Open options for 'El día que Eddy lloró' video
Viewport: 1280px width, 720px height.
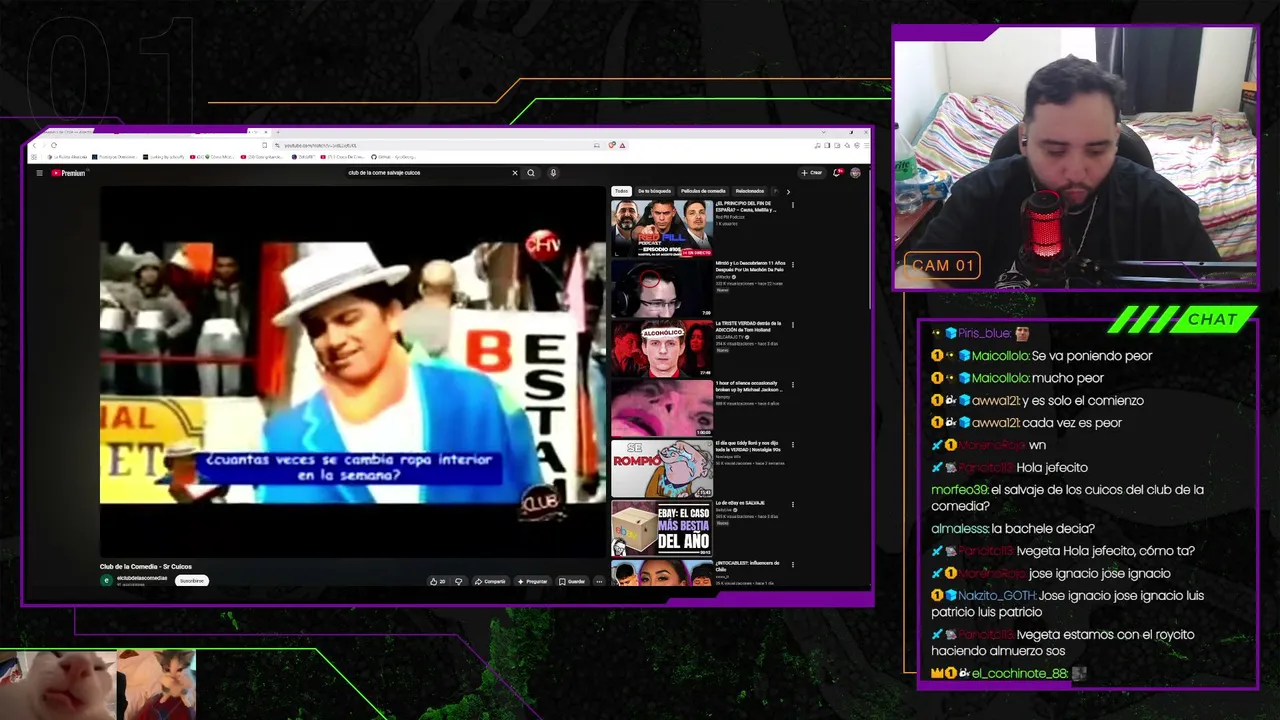793,445
